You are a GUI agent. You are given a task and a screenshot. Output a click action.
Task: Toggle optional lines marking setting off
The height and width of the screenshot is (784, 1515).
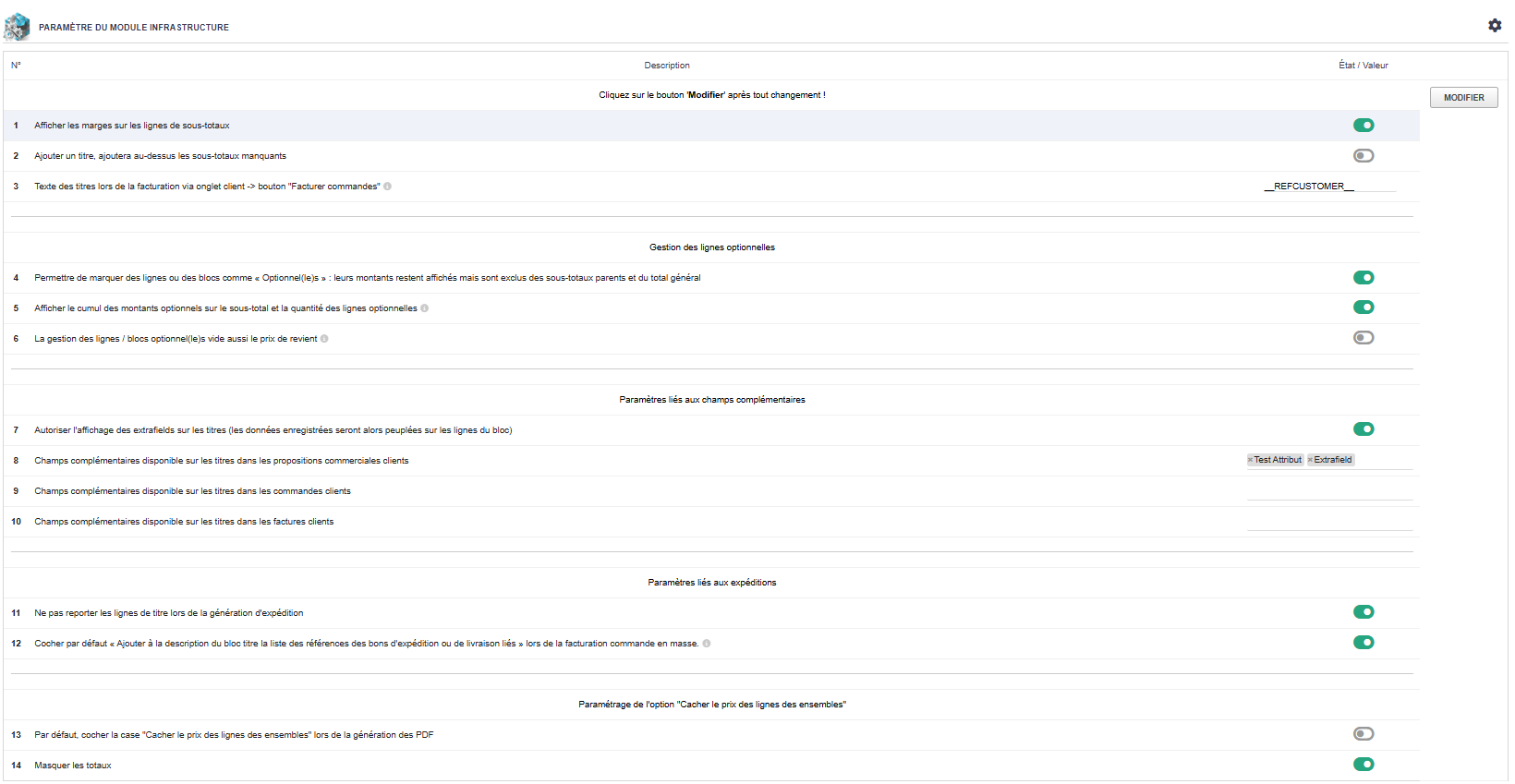coord(1363,278)
